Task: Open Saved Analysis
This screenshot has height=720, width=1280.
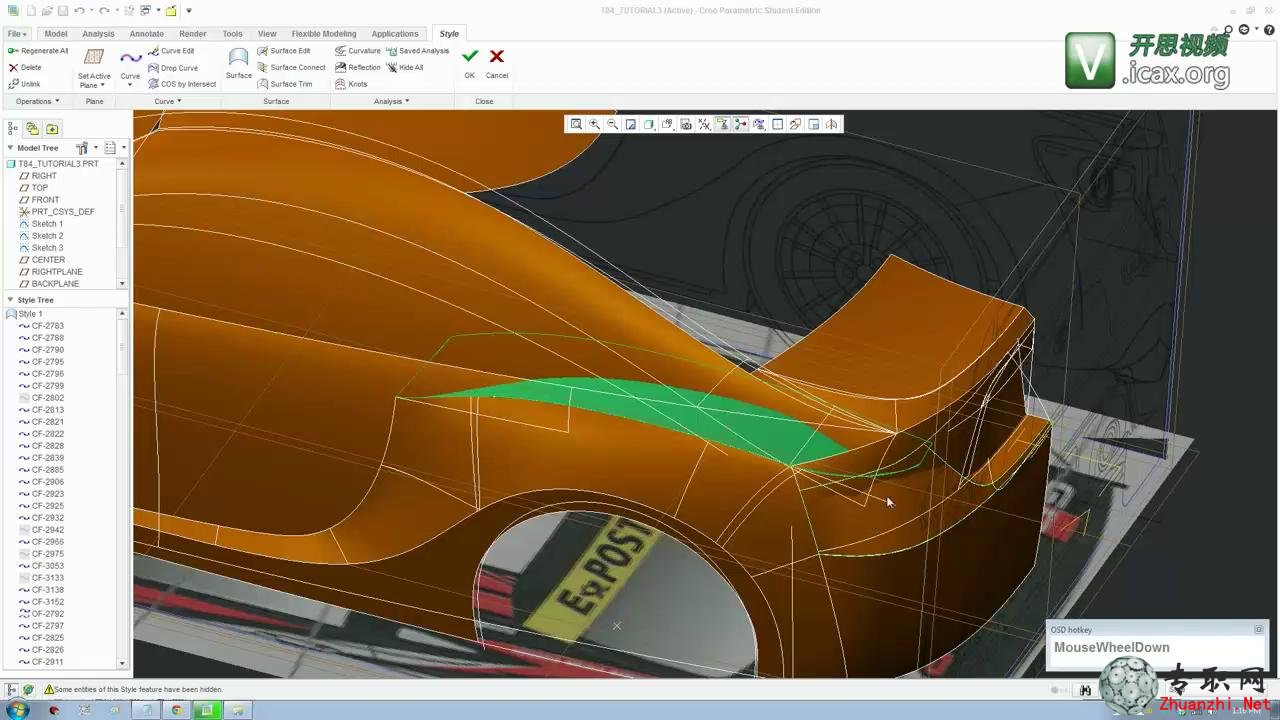Action: pyautogui.click(x=418, y=51)
